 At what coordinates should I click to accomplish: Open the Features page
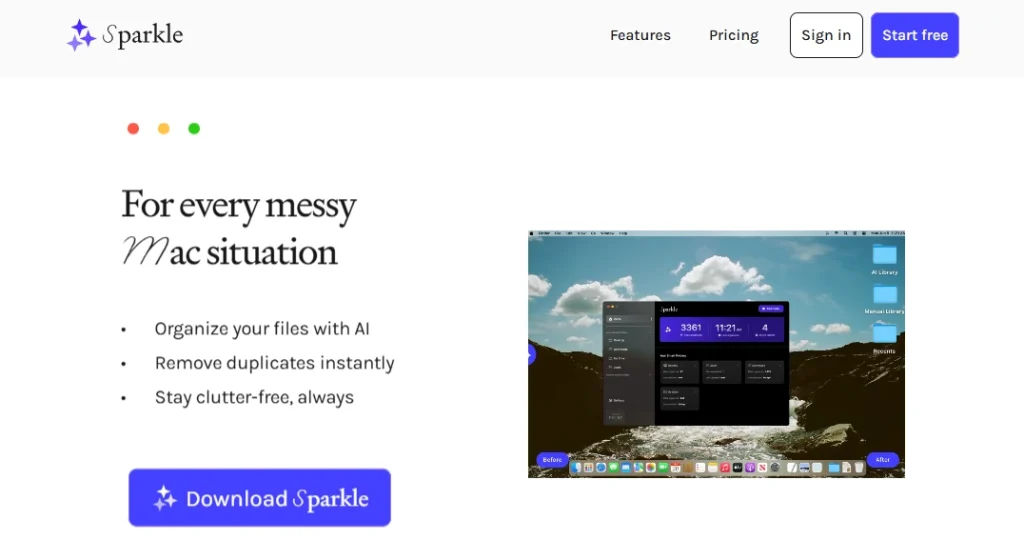point(640,35)
